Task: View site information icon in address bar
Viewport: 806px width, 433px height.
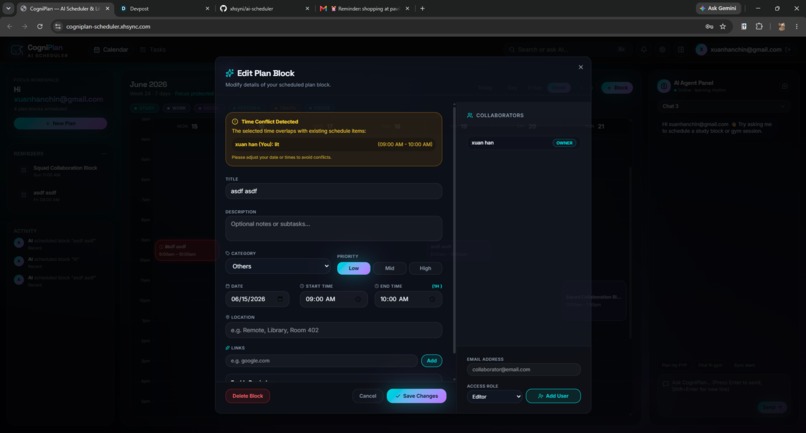Action: pyautogui.click(x=58, y=26)
